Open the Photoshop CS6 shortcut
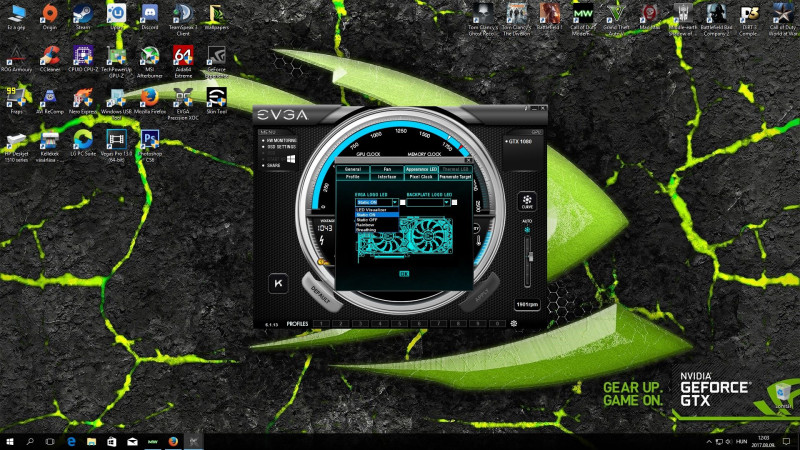 [x=149, y=146]
